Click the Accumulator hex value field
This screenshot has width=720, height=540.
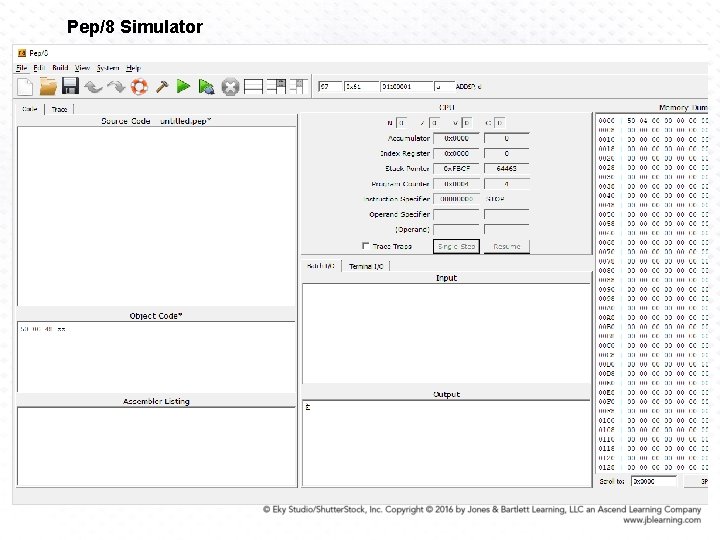[456, 138]
